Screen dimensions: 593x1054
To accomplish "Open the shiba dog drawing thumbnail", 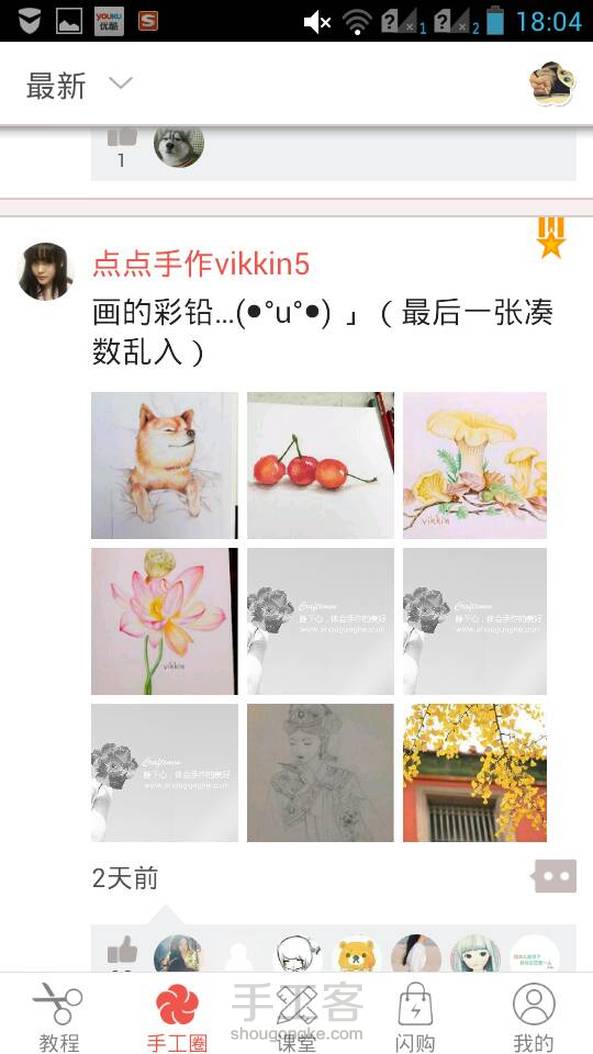I will click(x=164, y=465).
